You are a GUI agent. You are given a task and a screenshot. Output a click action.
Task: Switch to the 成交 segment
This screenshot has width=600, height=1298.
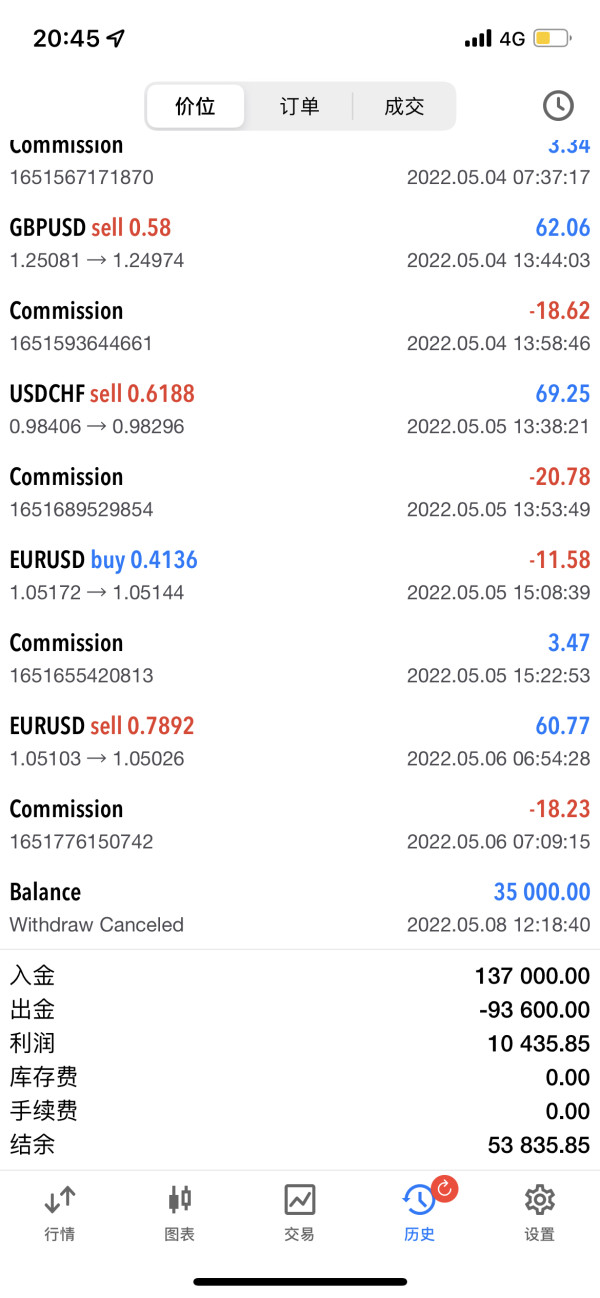(x=404, y=106)
